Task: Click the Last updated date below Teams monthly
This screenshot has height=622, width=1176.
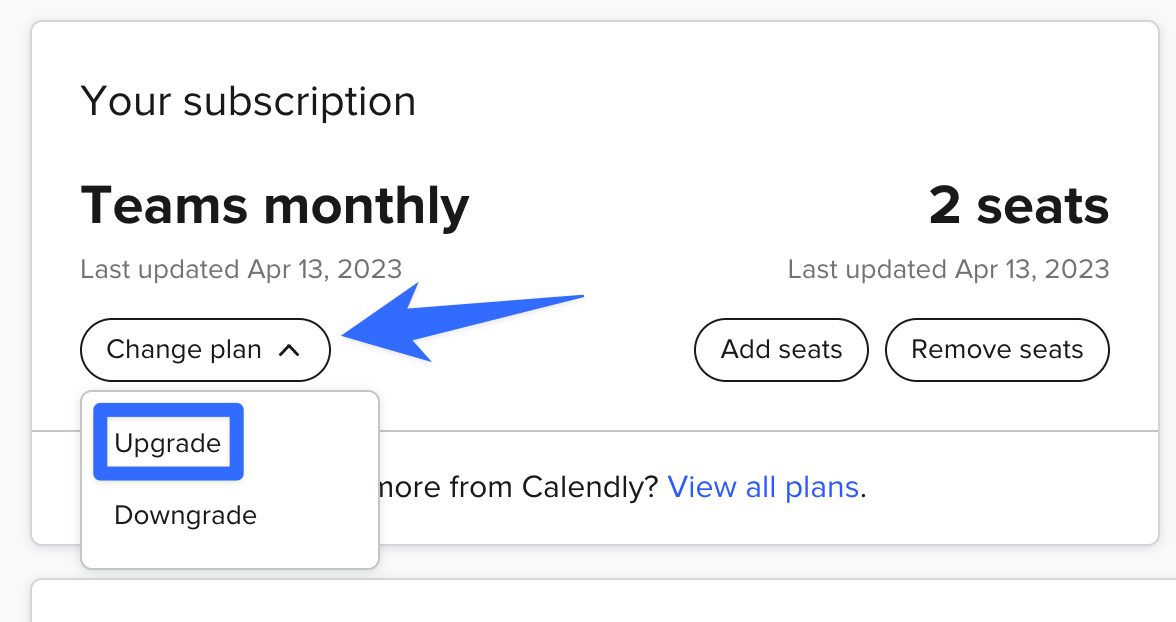Action: point(241,269)
